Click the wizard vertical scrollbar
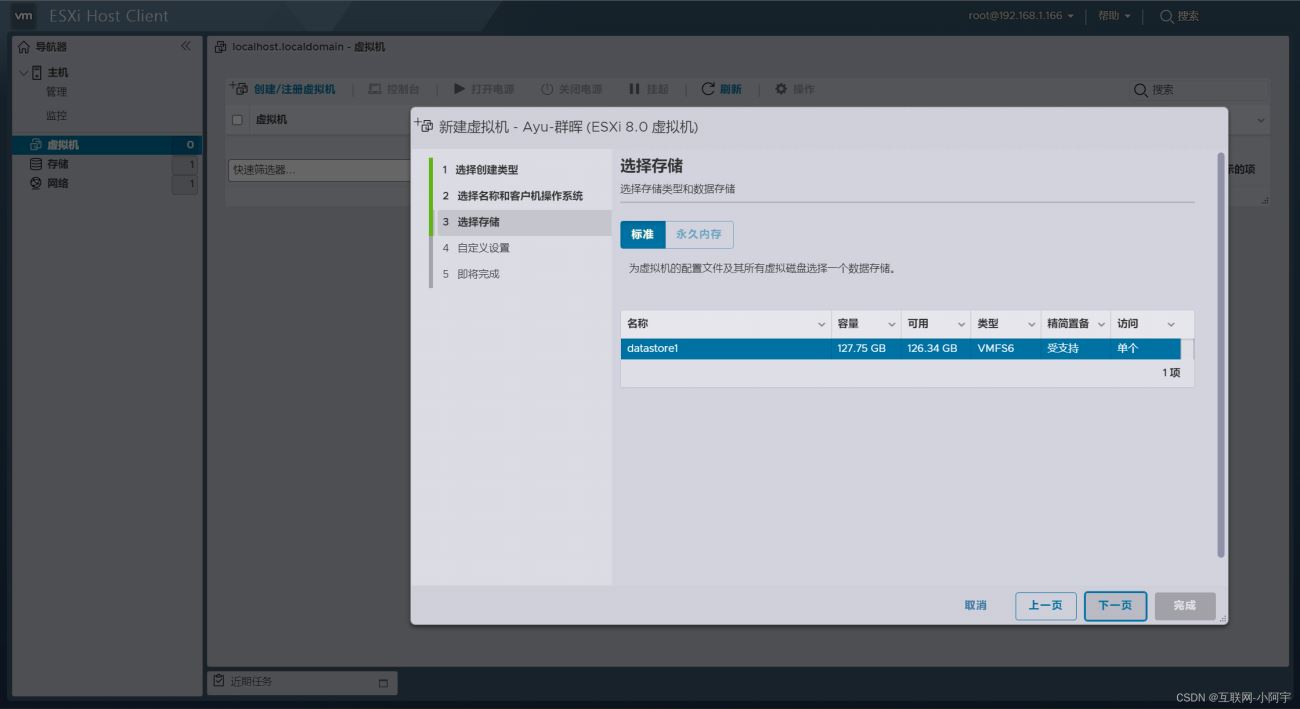 pyautogui.click(x=1221, y=355)
